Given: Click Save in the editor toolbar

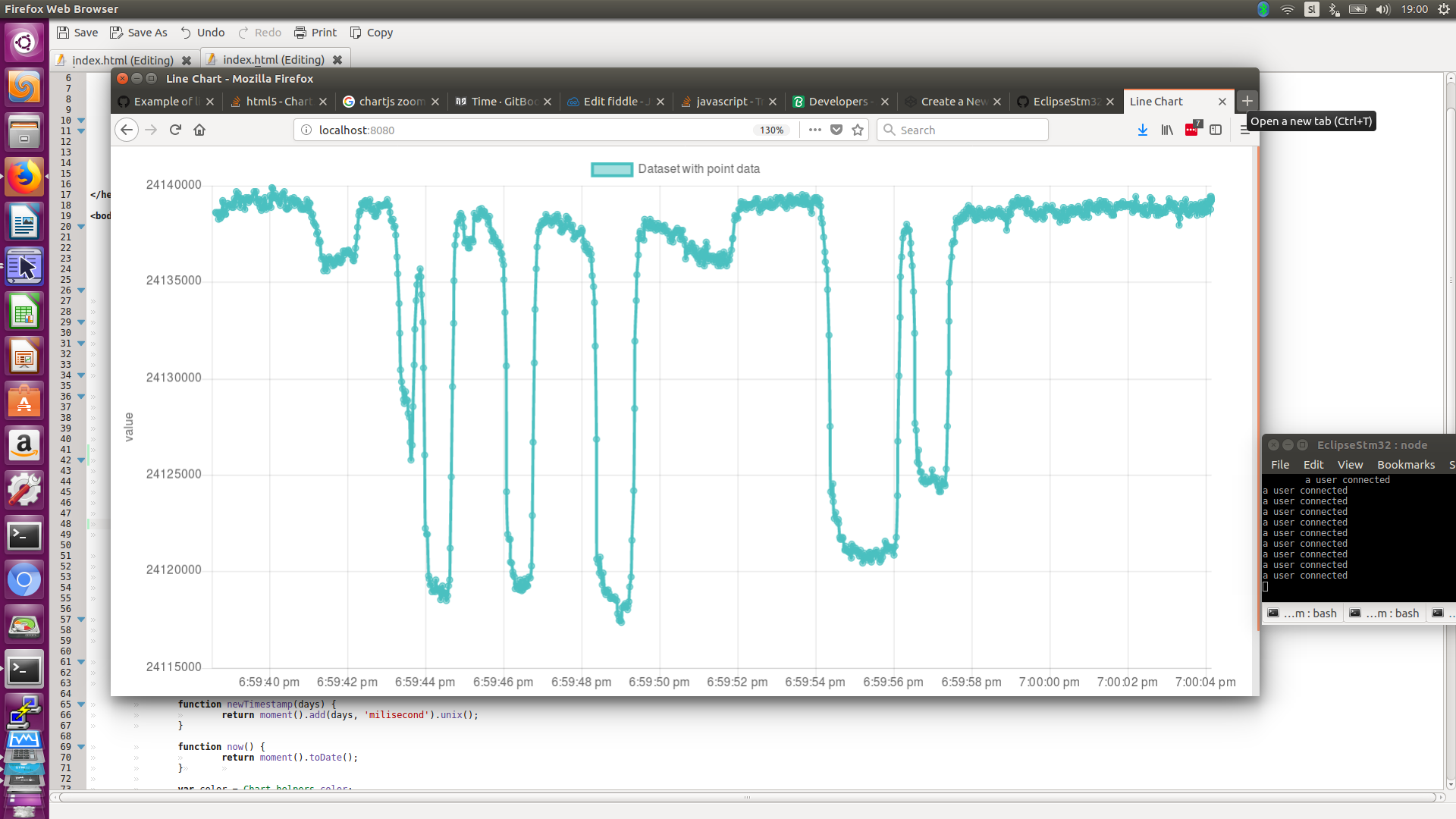Looking at the screenshot, I should (x=77, y=33).
